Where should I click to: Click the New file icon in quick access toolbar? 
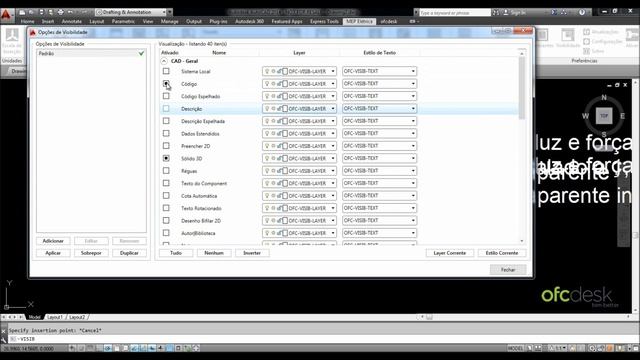(22, 12)
